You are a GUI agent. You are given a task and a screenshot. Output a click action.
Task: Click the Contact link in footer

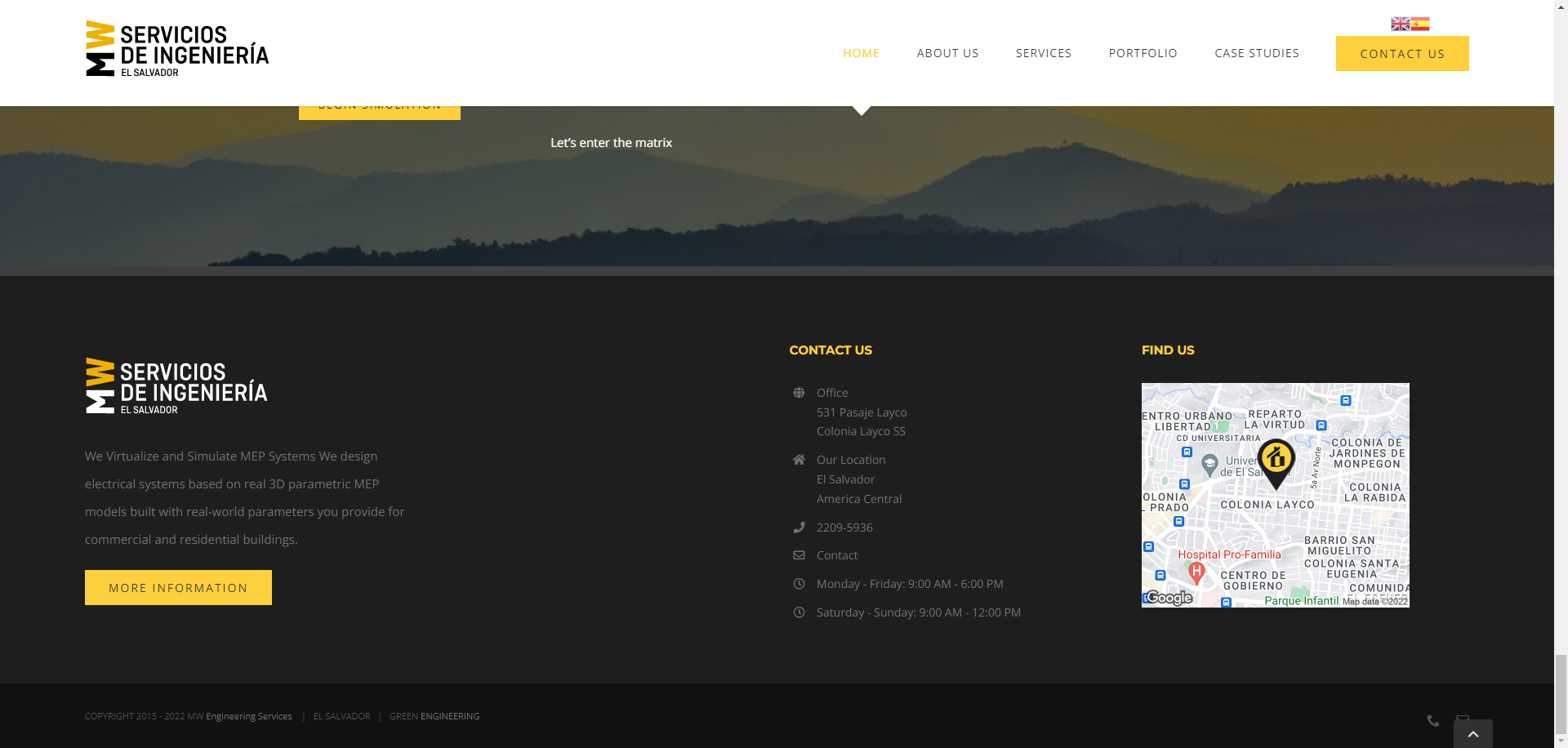pos(837,555)
